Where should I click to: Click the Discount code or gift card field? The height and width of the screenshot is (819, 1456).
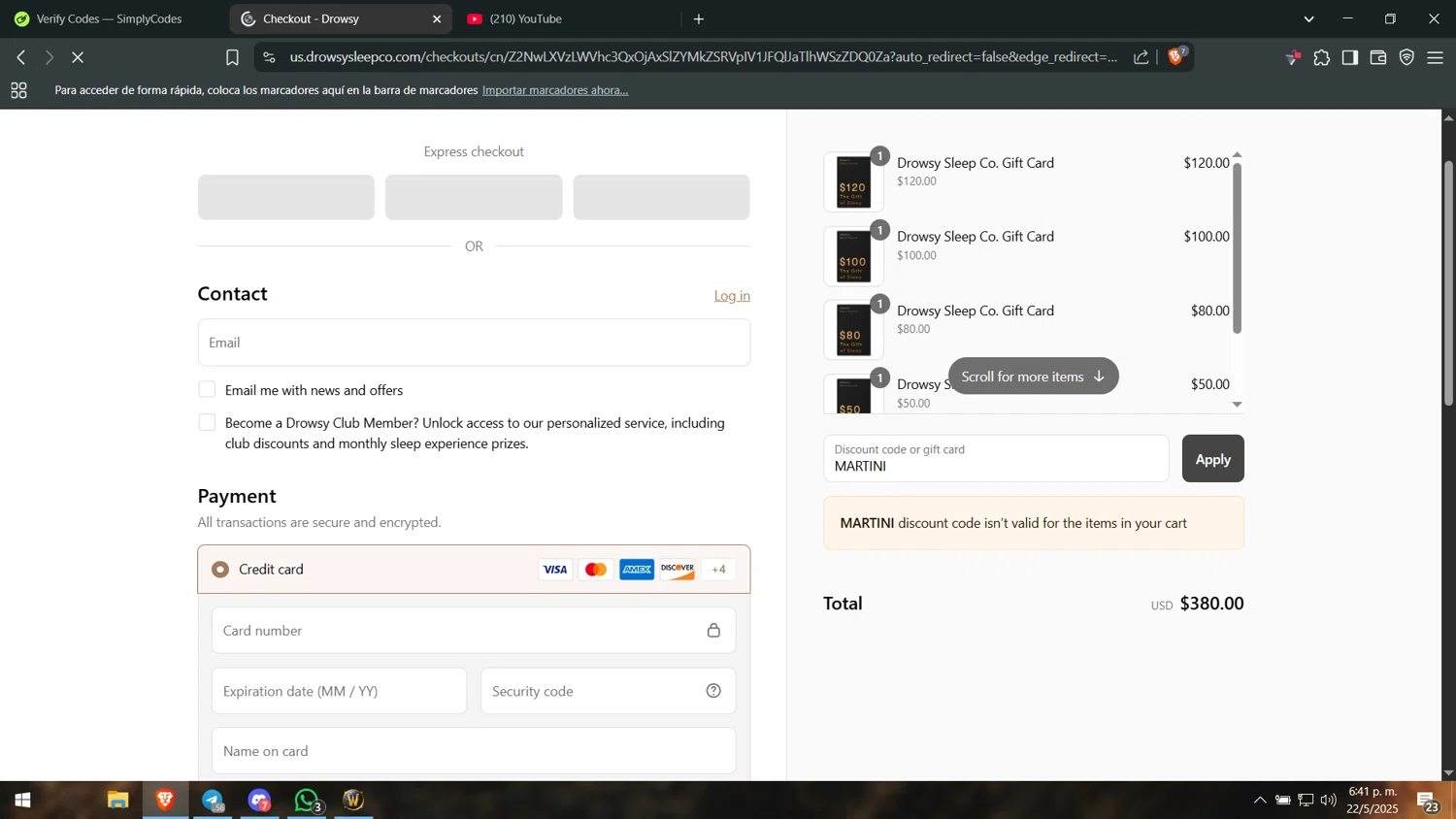click(997, 459)
